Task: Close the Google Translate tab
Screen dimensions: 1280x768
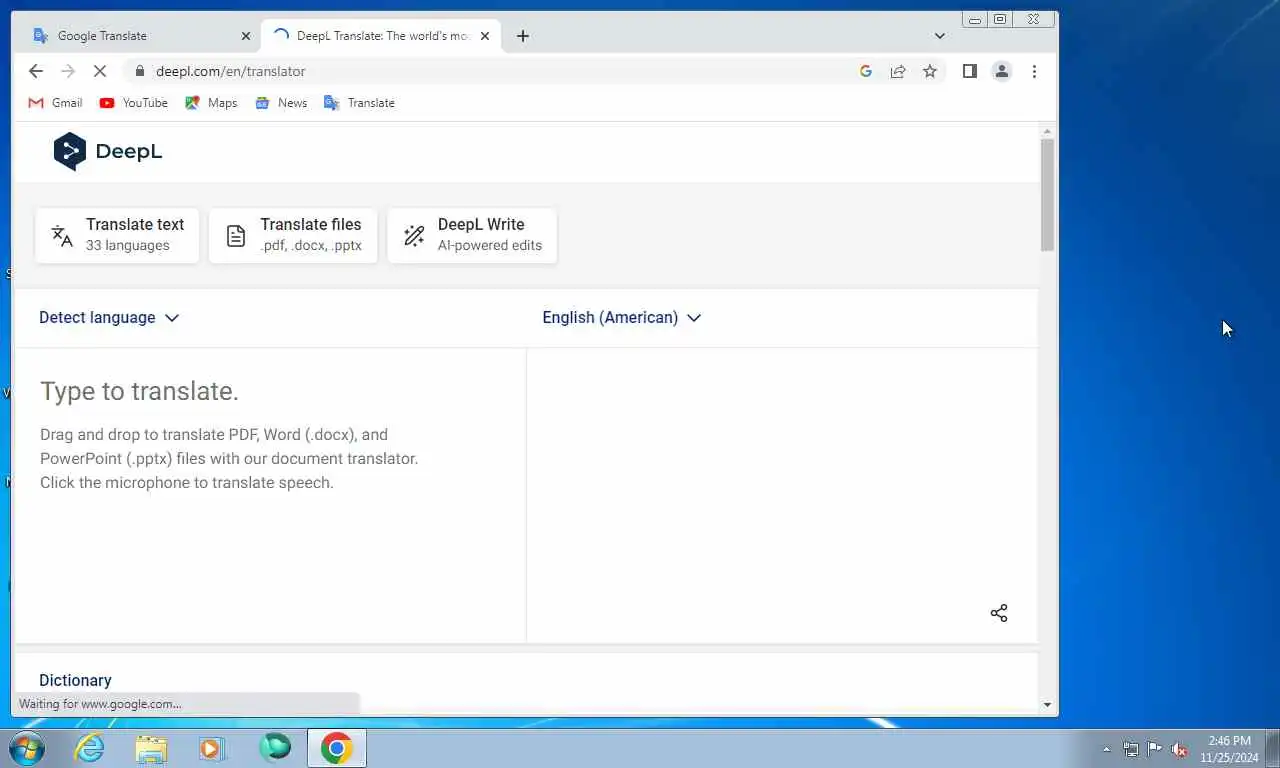Action: 246,36
